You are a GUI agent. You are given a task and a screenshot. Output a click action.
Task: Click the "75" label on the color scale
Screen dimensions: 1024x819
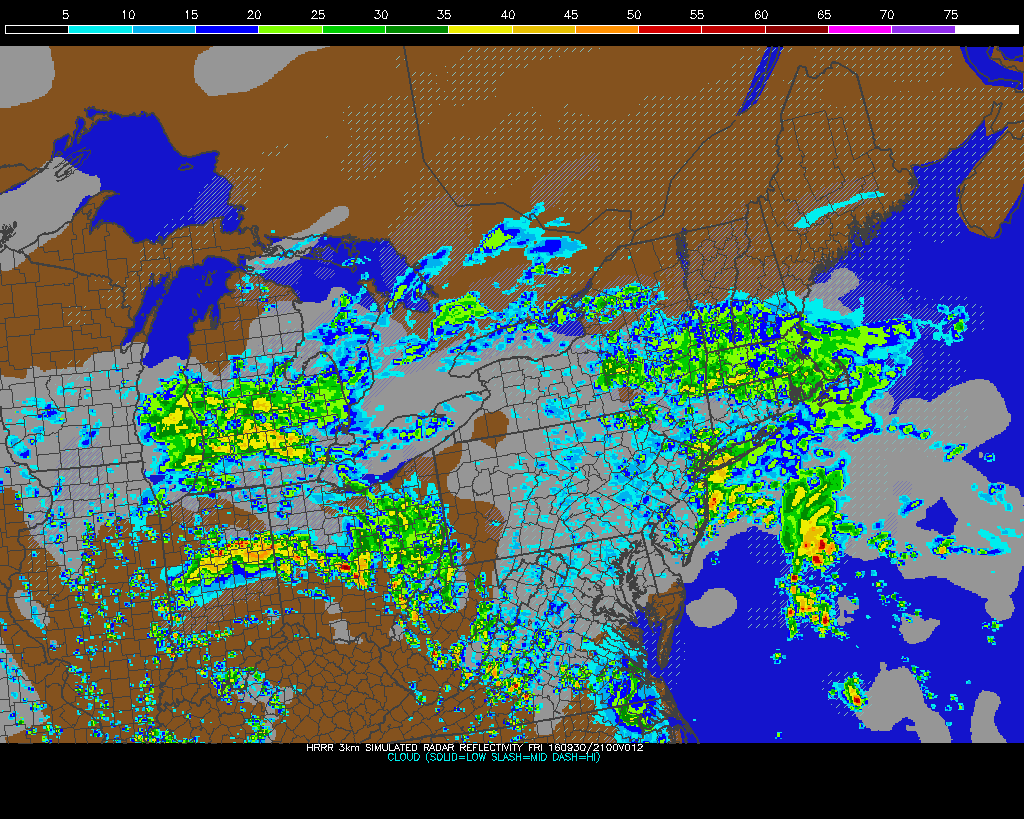coord(950,15)
